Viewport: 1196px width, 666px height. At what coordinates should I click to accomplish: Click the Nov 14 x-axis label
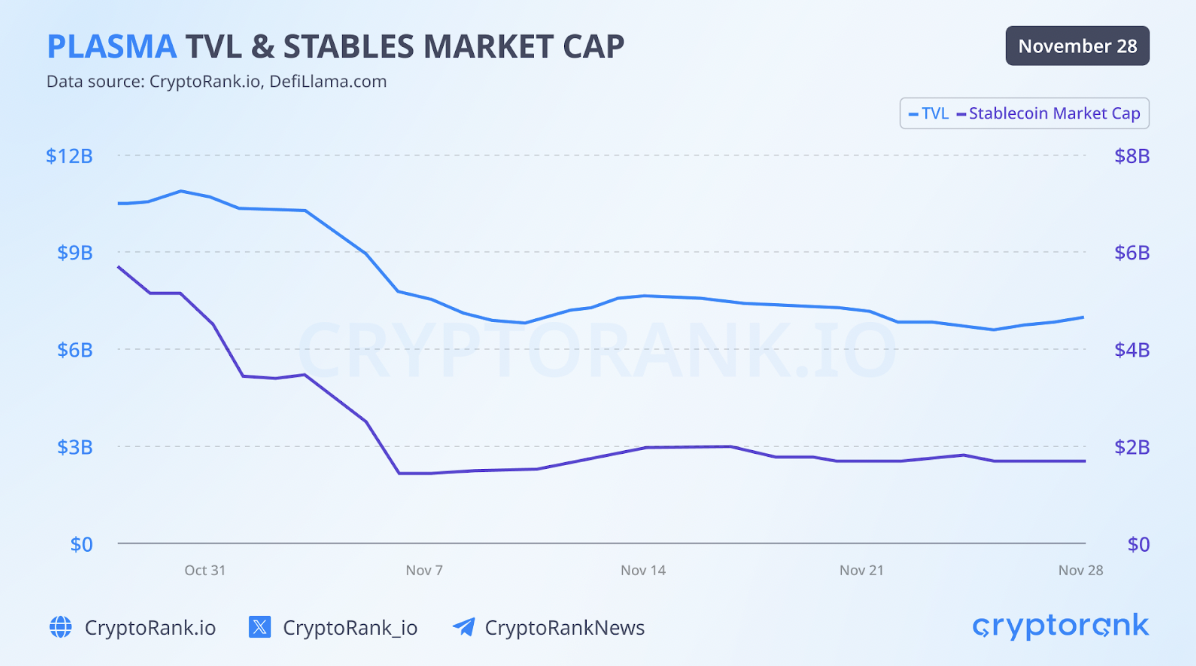pyautogui.click(x=643, y=570)
